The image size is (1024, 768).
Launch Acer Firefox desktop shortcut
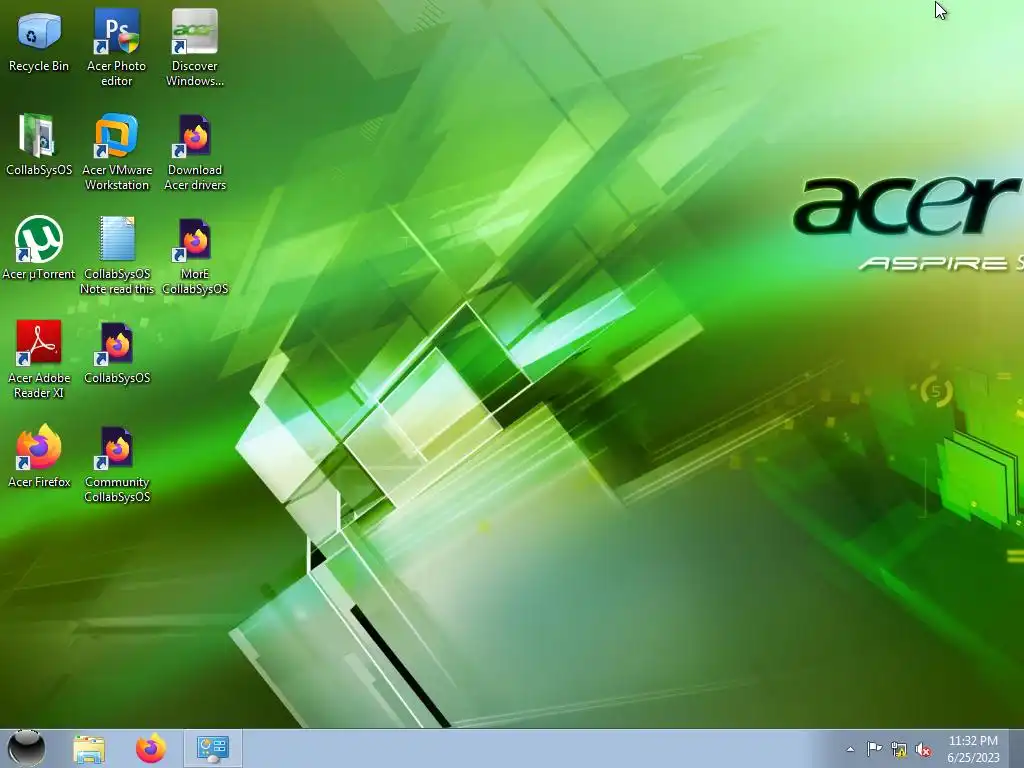pyautogui.click(x=39, y=456)
